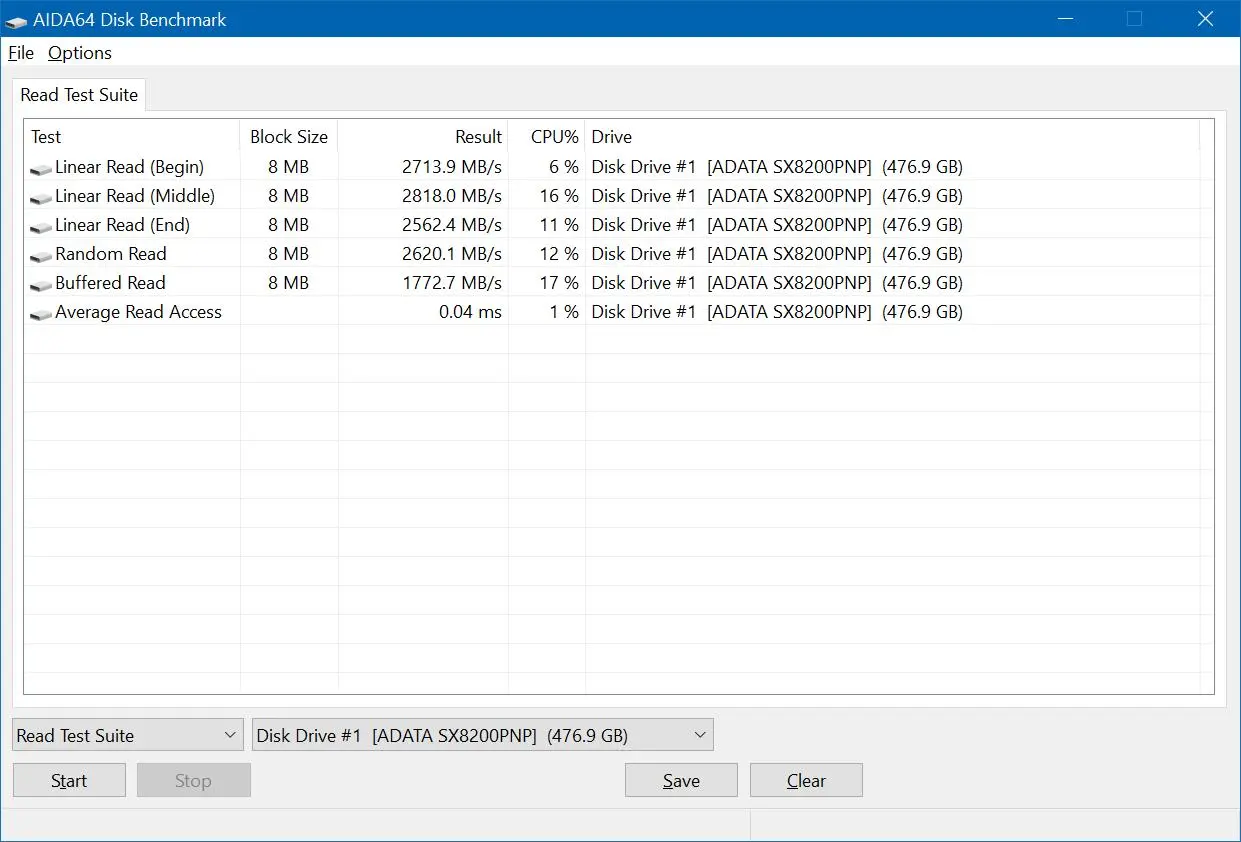Click the drive name in the Linear Read (Begin) row
The height and width of the screenshot is (842, 1241).
(x=777, y=167)
